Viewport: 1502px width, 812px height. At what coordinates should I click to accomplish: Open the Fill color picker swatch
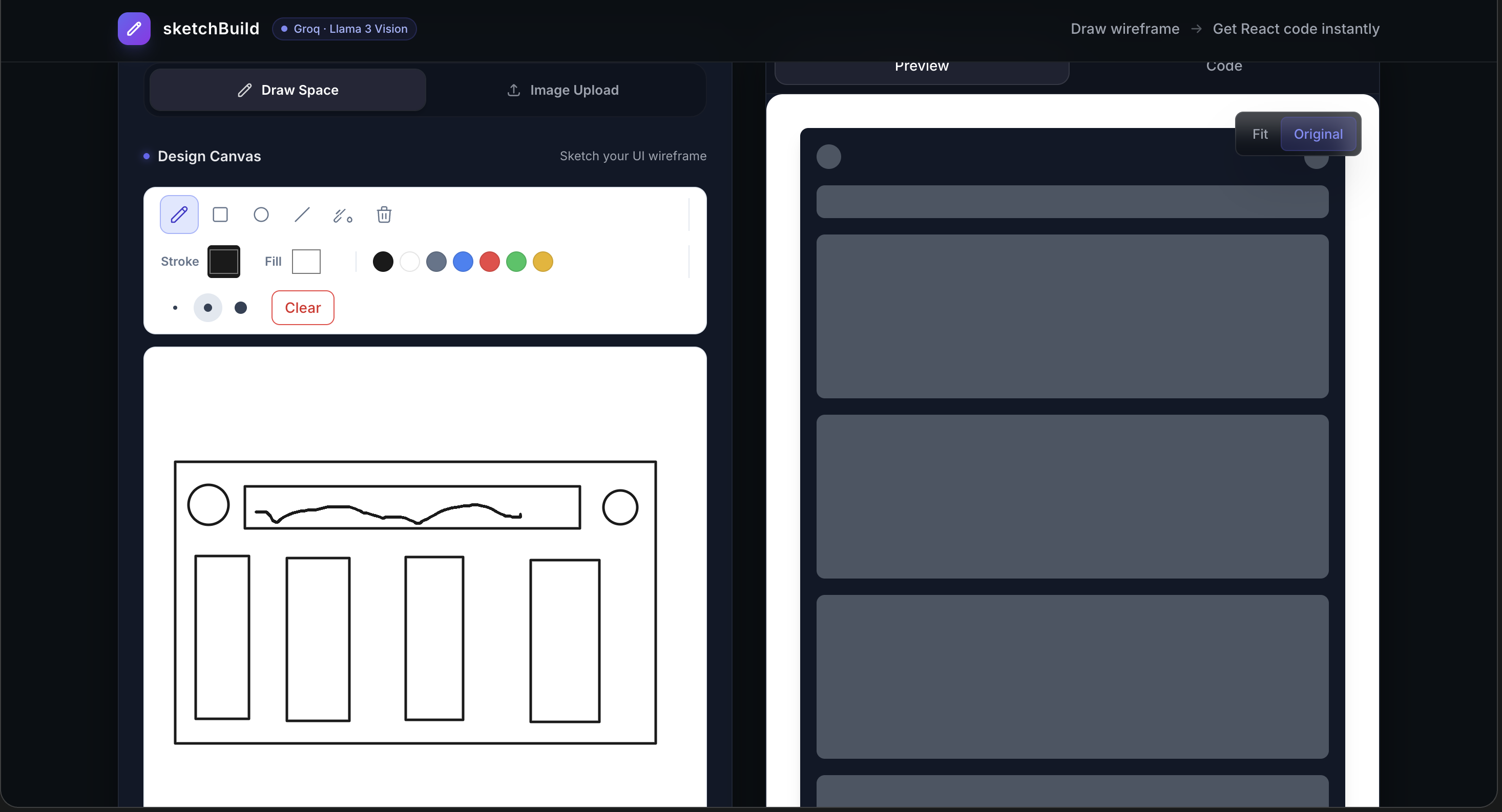pos(306,261)
